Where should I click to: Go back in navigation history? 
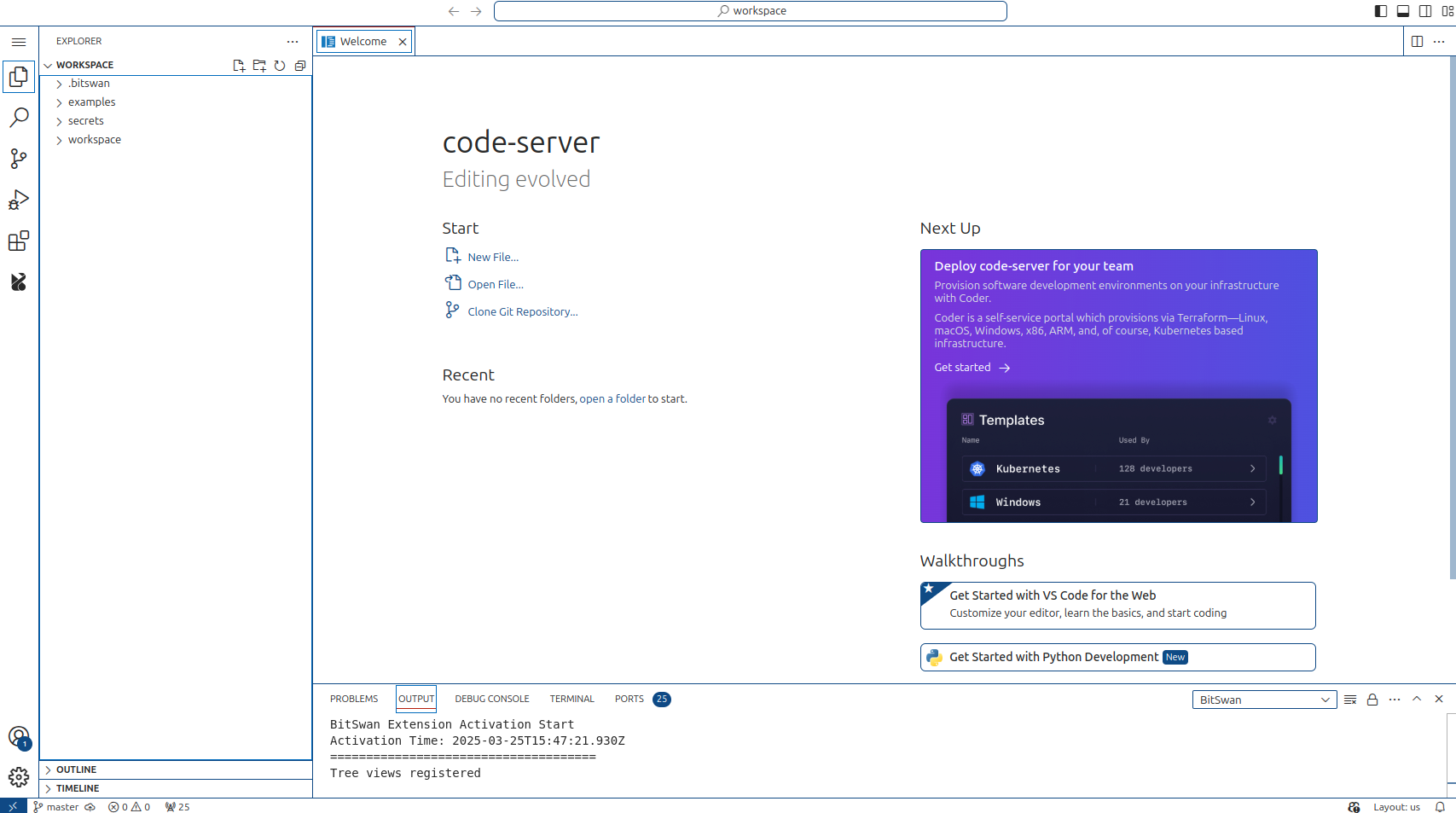[454, 11]
